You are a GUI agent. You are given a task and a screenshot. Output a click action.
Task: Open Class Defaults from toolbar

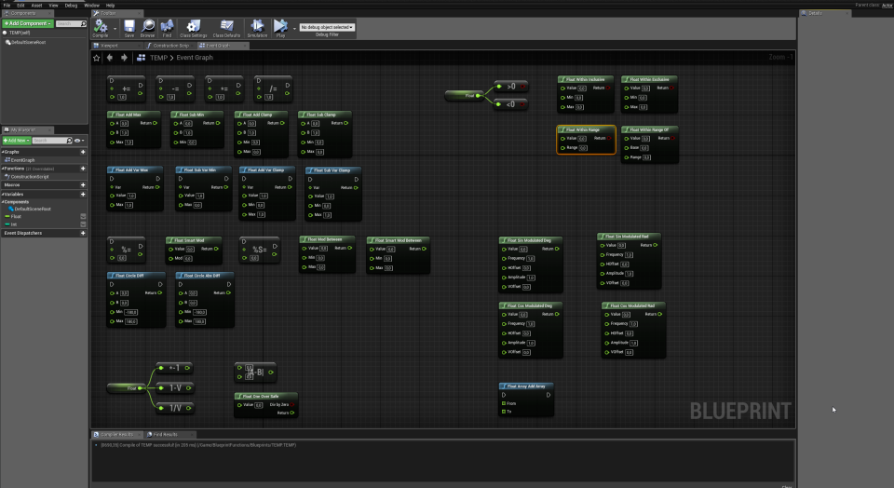point(226,27)
